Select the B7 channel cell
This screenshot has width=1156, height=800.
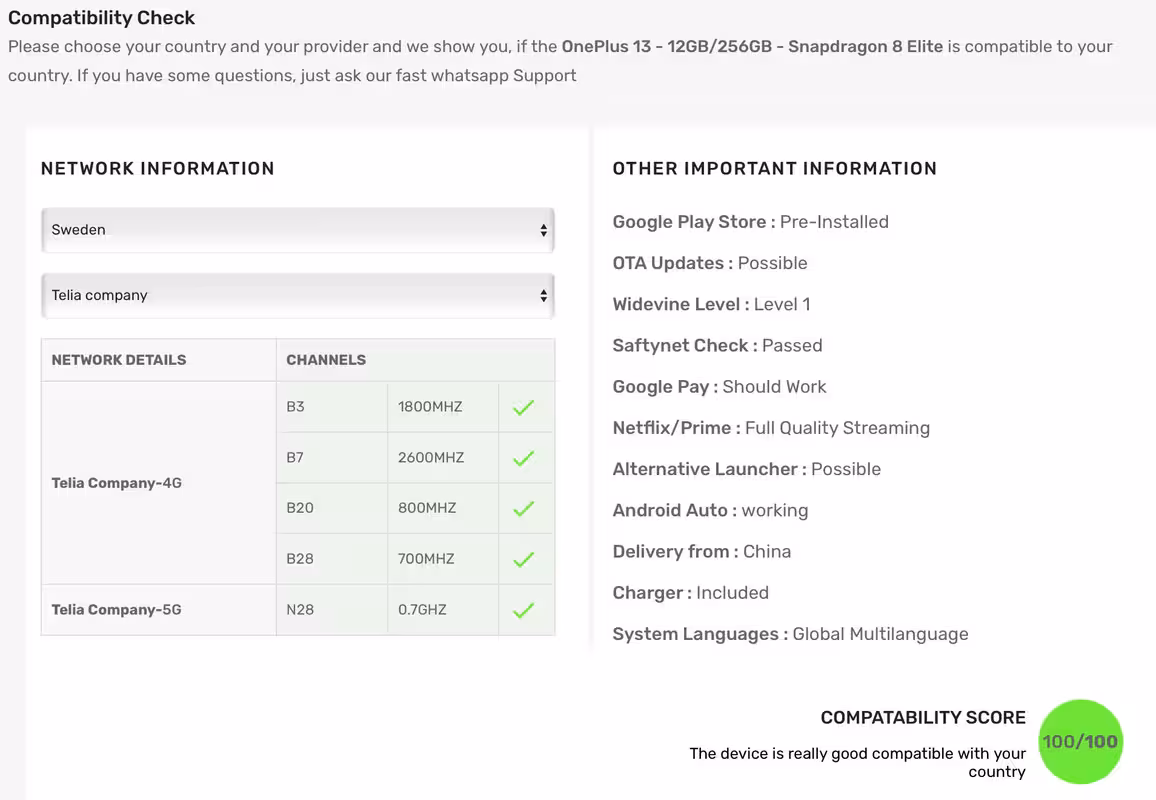tap(332, 458)
